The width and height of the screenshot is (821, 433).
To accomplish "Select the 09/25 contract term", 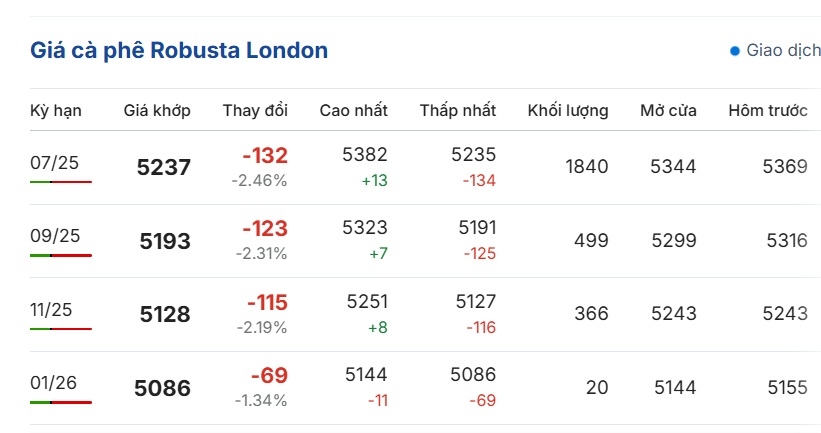I will (55, 236).
